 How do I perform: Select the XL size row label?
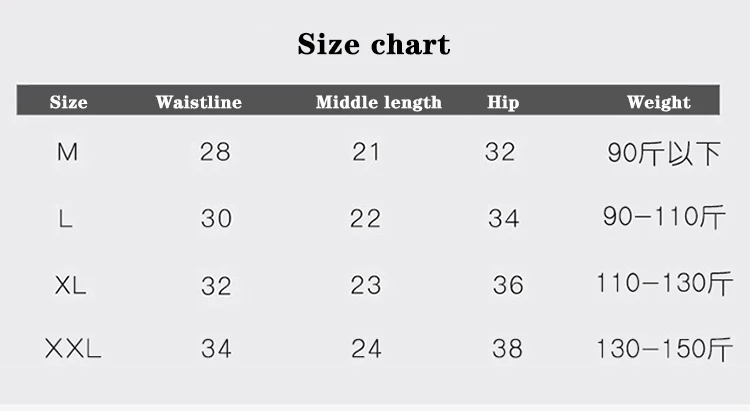tap(70, 285)
